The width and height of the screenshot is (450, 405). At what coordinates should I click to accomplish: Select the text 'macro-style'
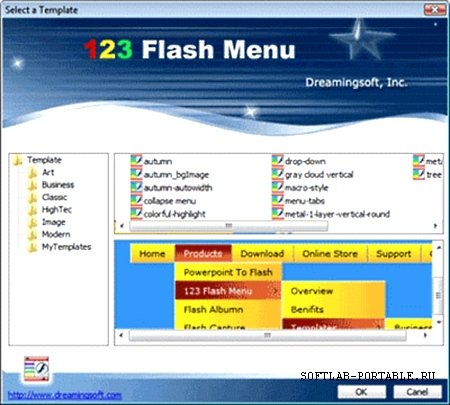(x=306, y=188)
